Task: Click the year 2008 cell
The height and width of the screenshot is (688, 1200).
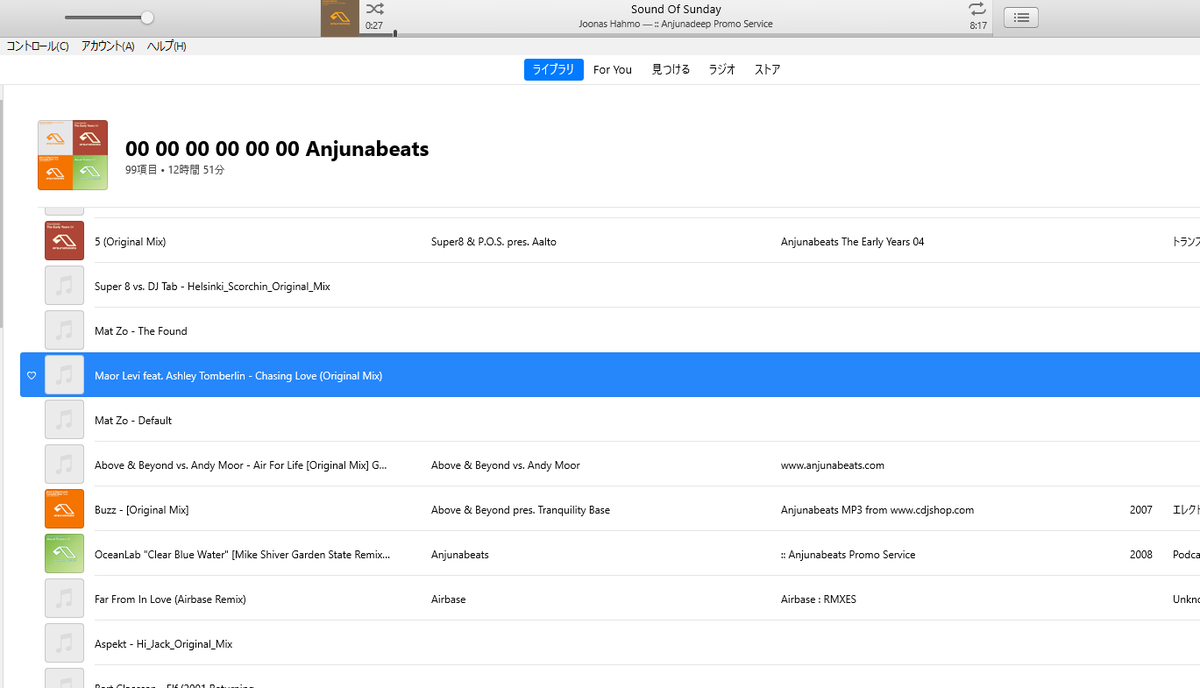Action: (1141, 554)
